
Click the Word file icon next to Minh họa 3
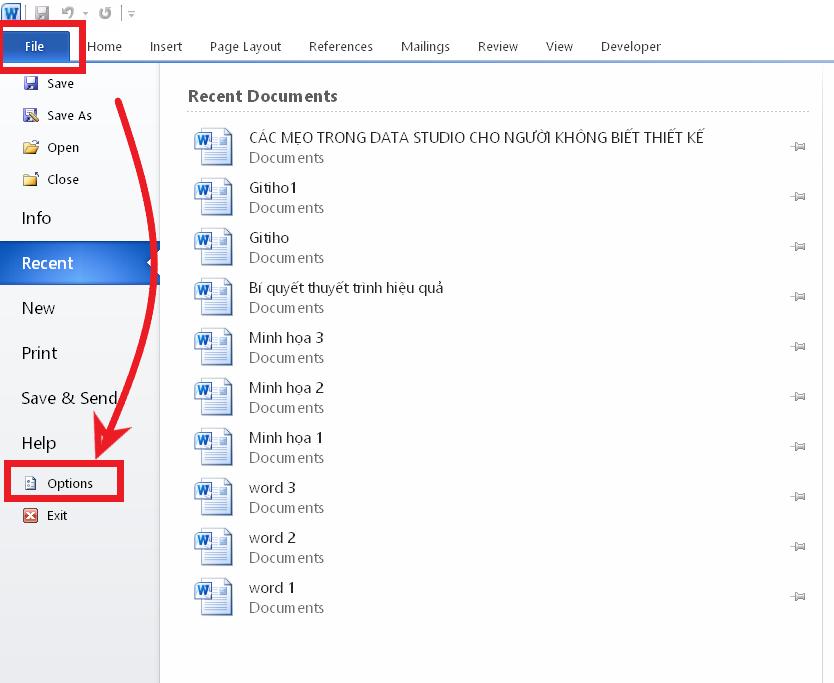tap(213, 347)
